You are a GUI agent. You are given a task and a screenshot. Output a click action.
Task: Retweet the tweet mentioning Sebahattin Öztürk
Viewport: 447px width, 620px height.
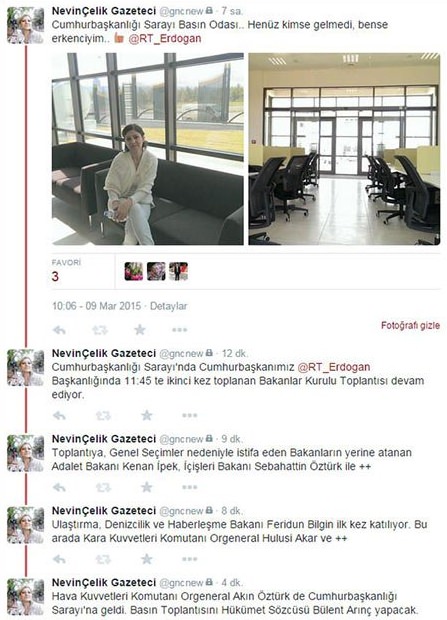pyautogui.click(x=103, y=488)
